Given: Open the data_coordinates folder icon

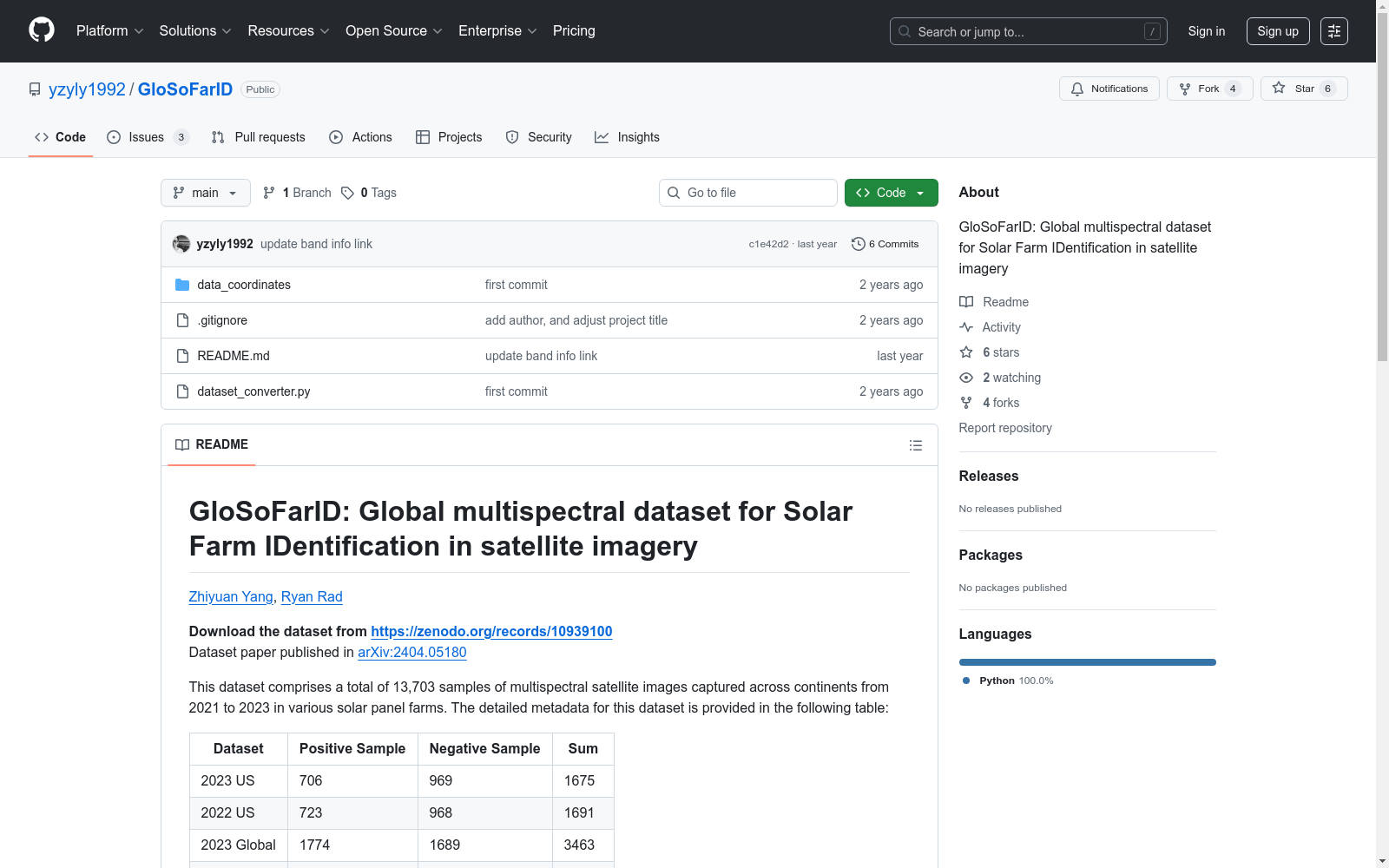Looking at the screenshot, I should [x=182, y=285].
